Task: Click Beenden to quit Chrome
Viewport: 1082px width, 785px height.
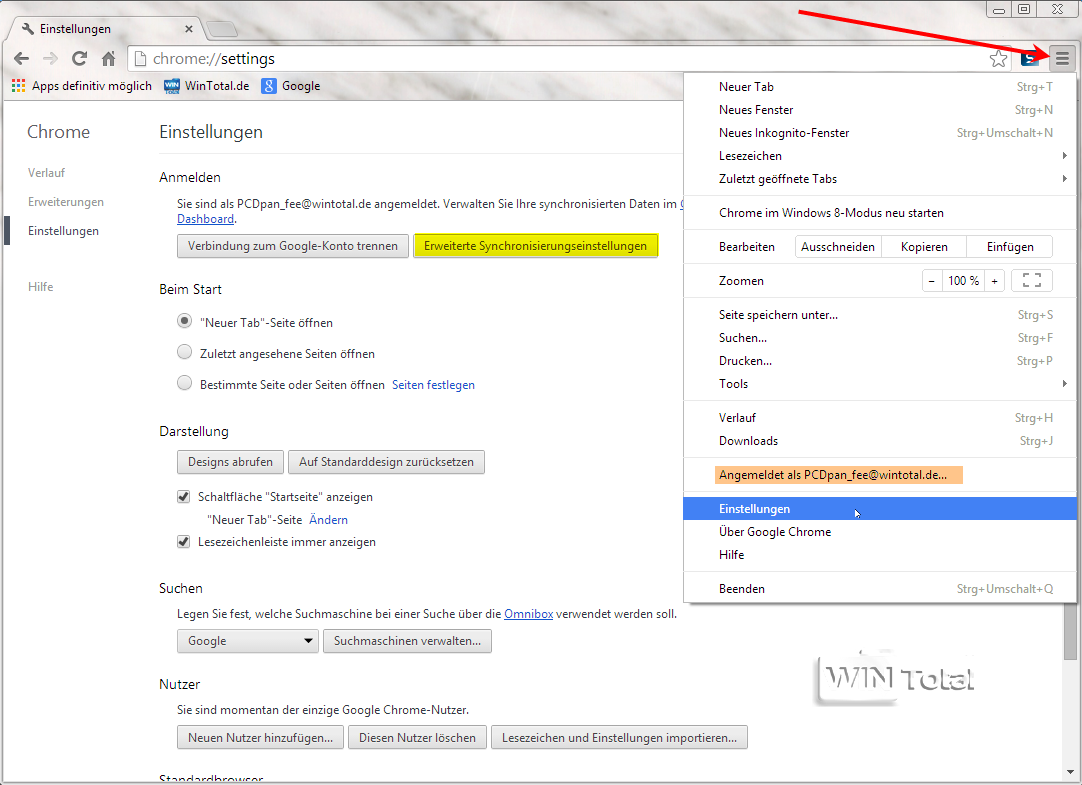Action: coord(880,588)
